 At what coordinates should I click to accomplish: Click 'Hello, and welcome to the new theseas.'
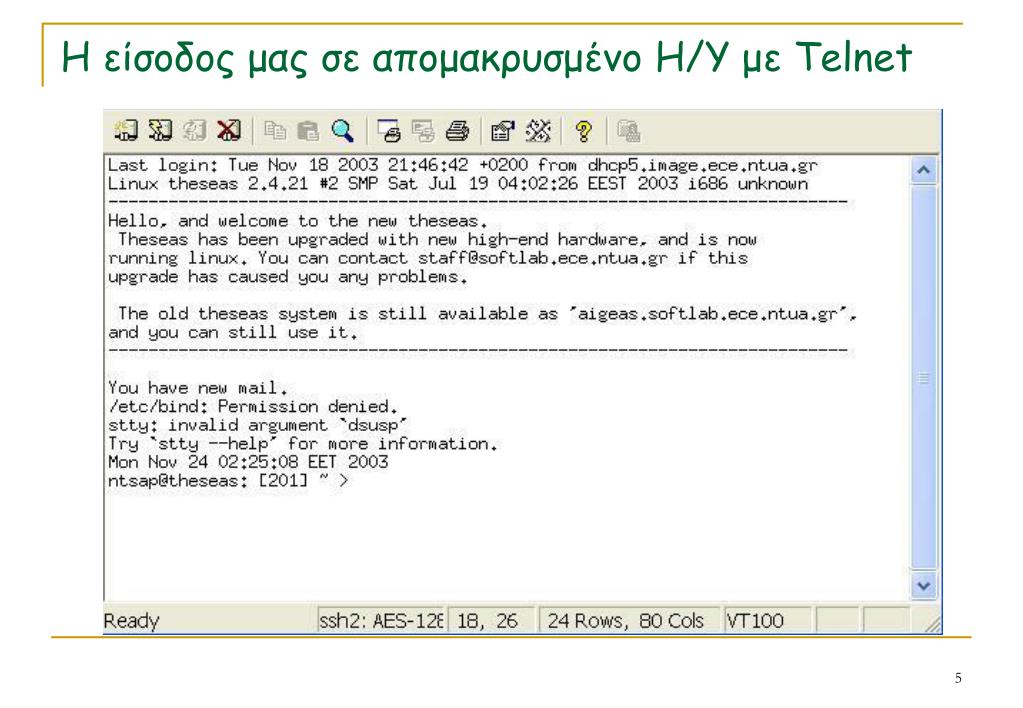(298, 221)
